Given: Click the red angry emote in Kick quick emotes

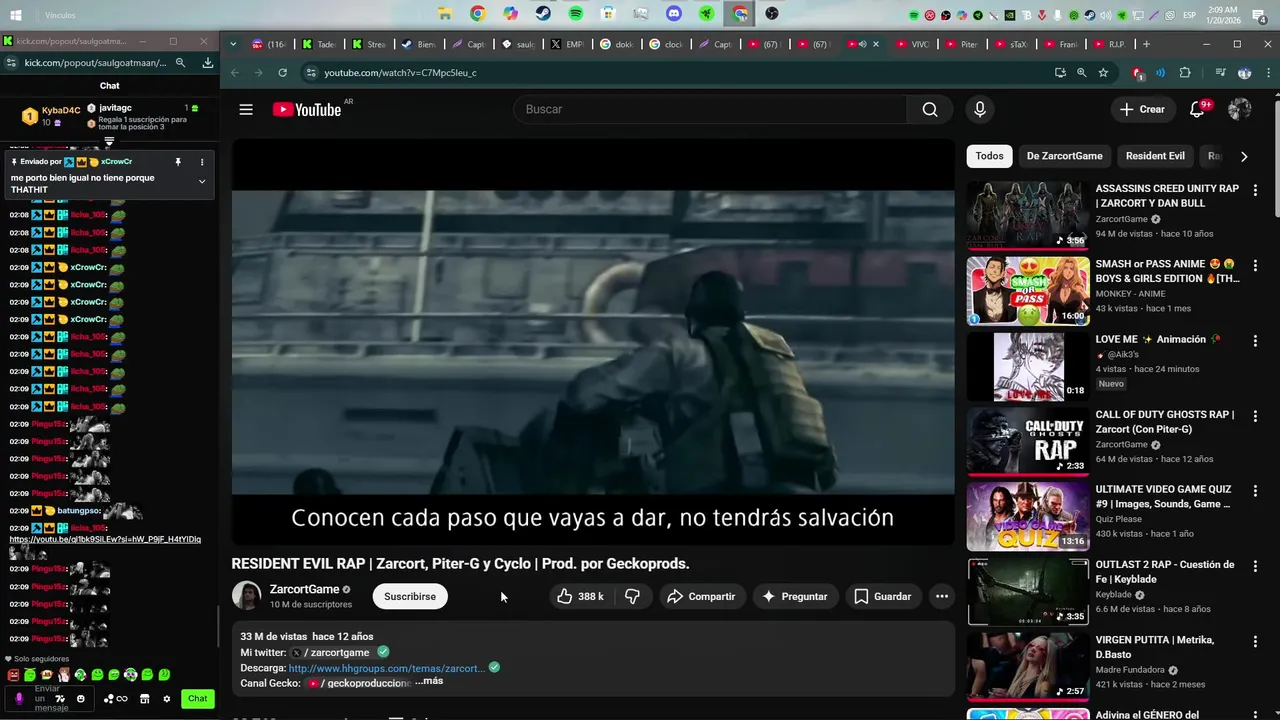Looking at the screenshot, I should [13, 675].
